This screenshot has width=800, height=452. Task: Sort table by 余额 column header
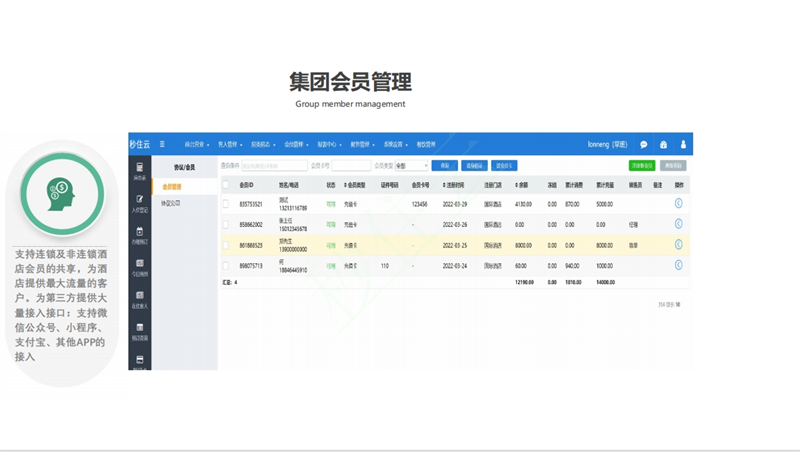click(x=522, y=185)
